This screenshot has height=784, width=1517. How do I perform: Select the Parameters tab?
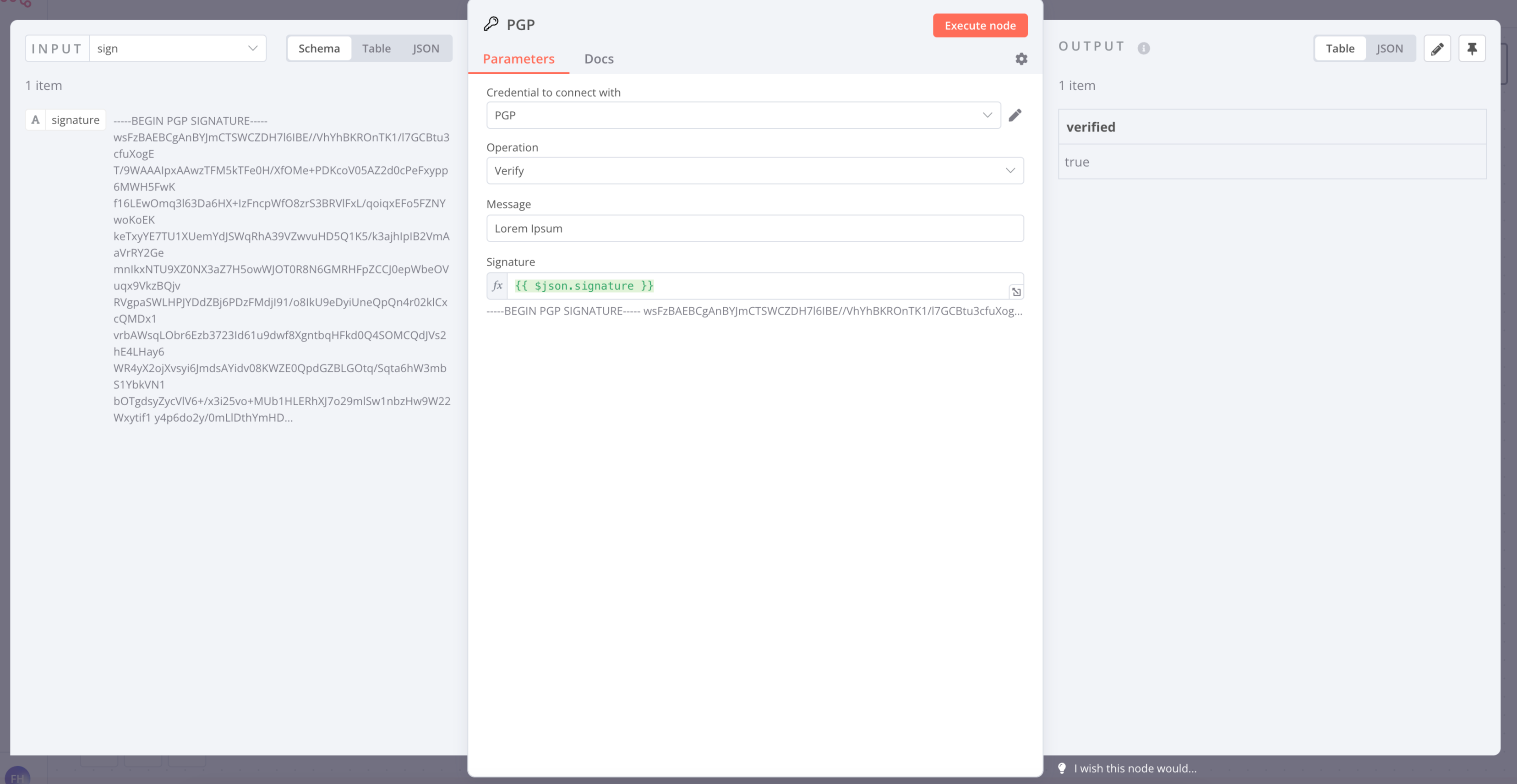click(518, 59)
